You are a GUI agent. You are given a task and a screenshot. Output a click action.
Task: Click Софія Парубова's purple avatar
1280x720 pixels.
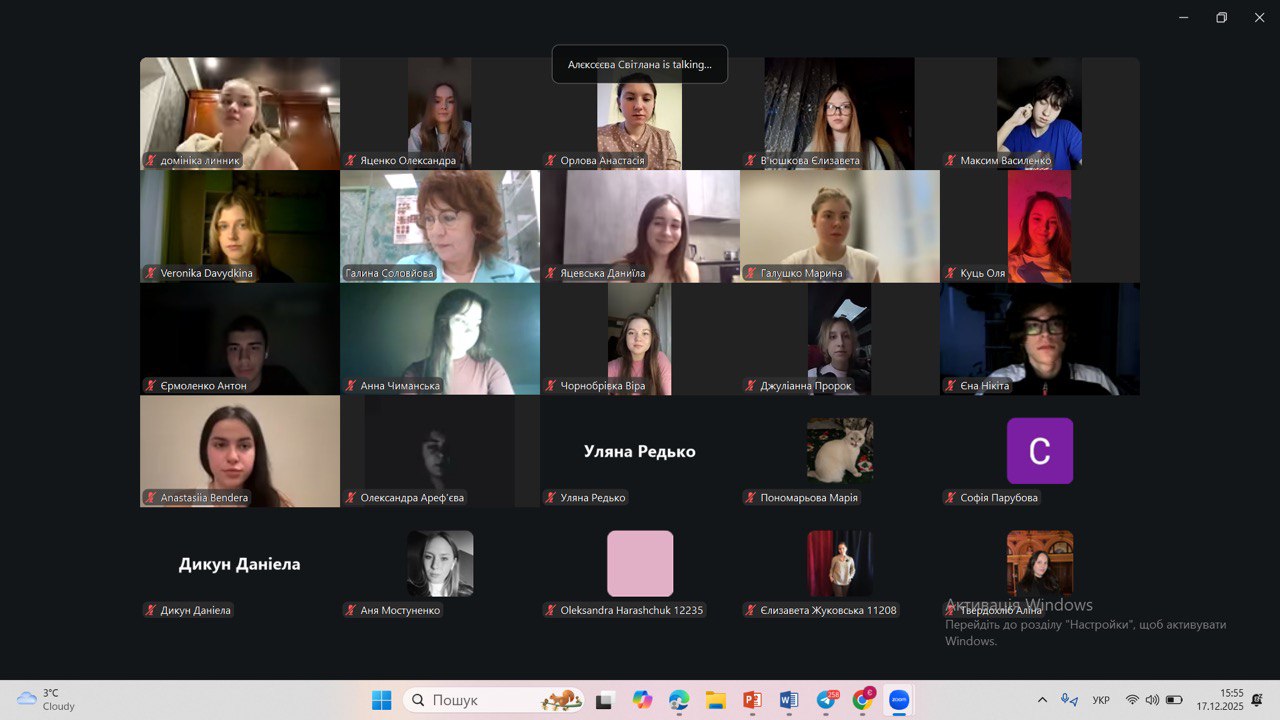point(1039,451)
